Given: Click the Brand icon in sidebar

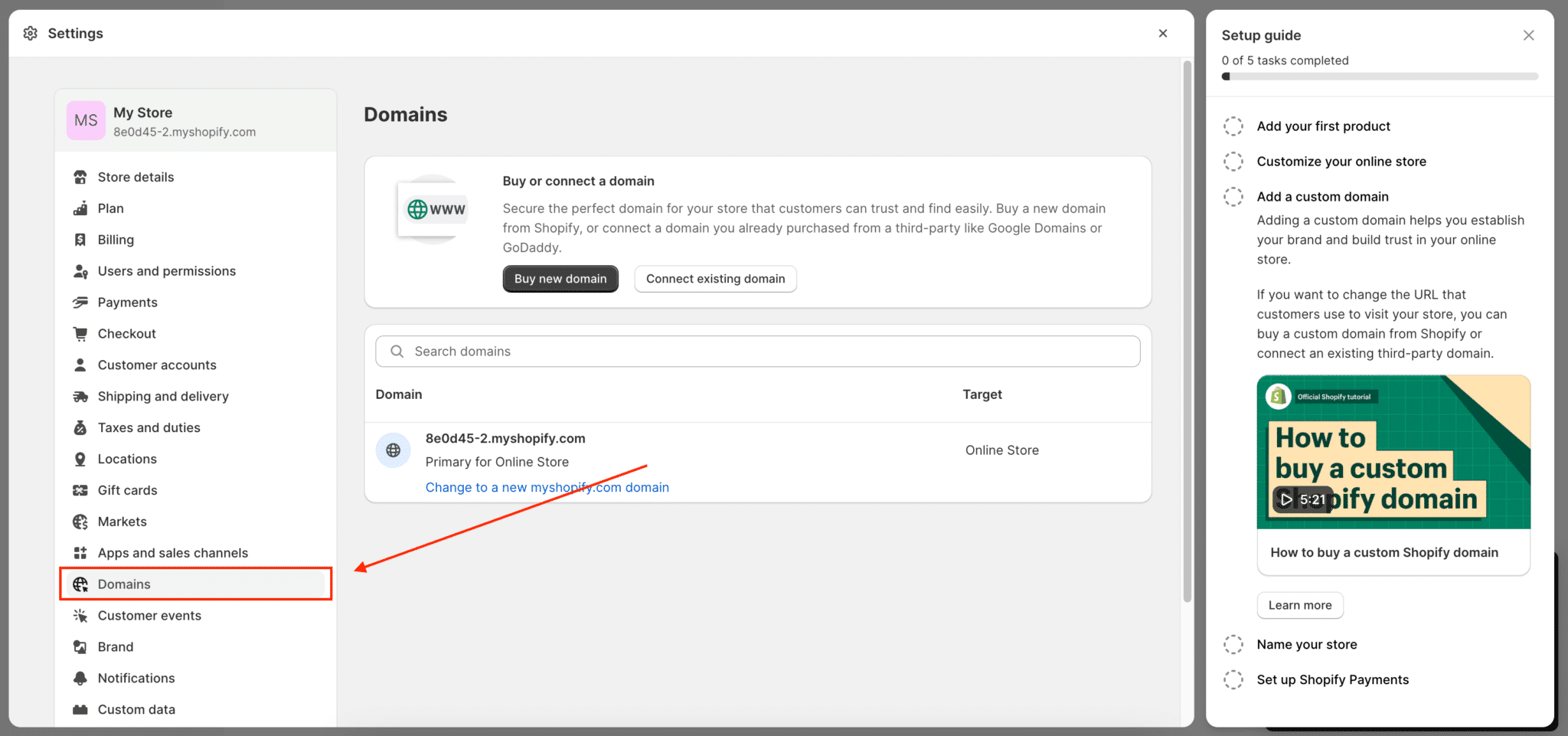Looking at the screenshot, I should pyautogui.click(x=80, y=647).
